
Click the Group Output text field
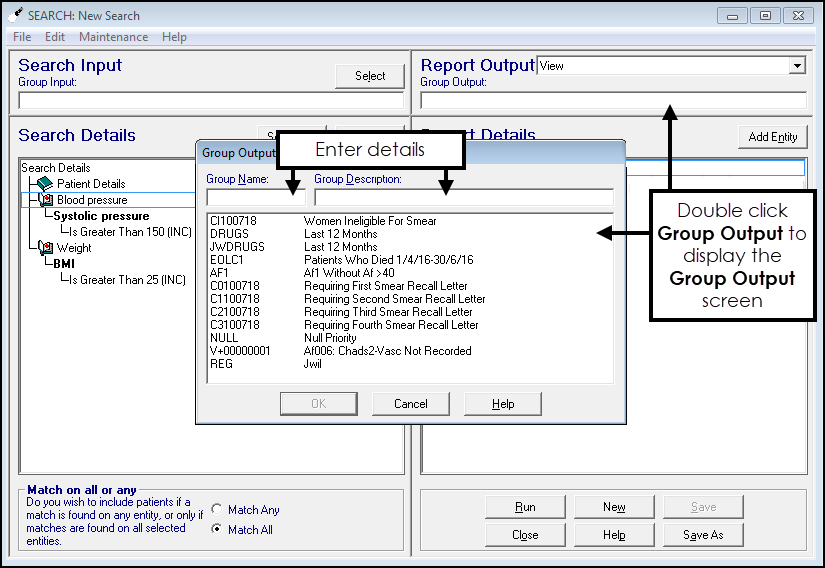coord(612,100)
